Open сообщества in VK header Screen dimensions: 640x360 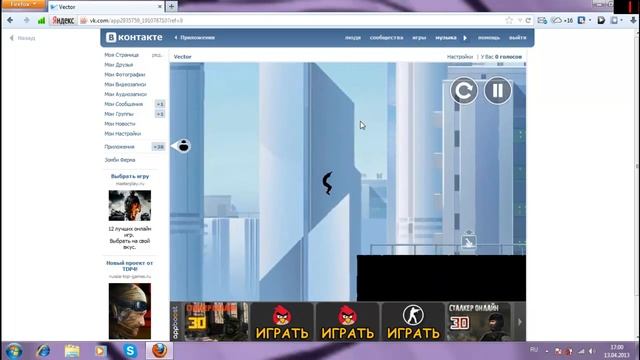click(386, 38)
